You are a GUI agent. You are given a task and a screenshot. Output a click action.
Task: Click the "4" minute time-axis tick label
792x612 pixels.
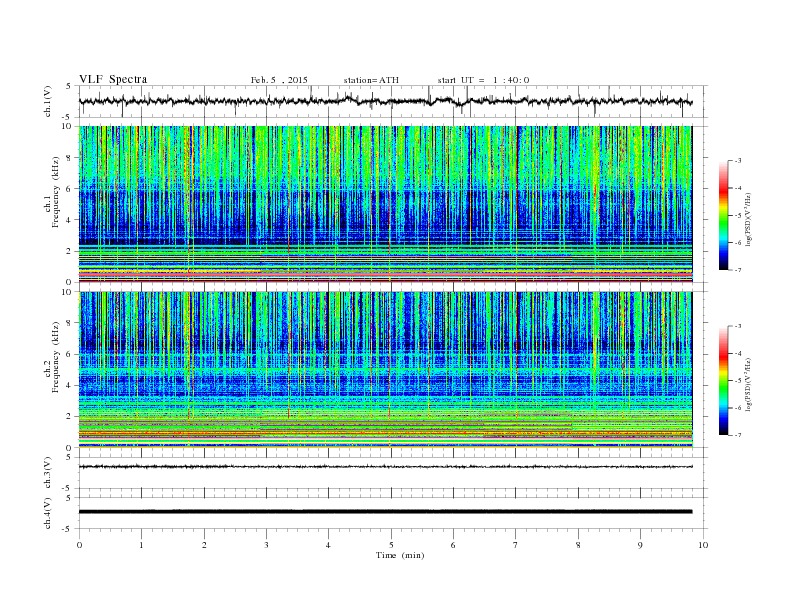tap(328, 545)
